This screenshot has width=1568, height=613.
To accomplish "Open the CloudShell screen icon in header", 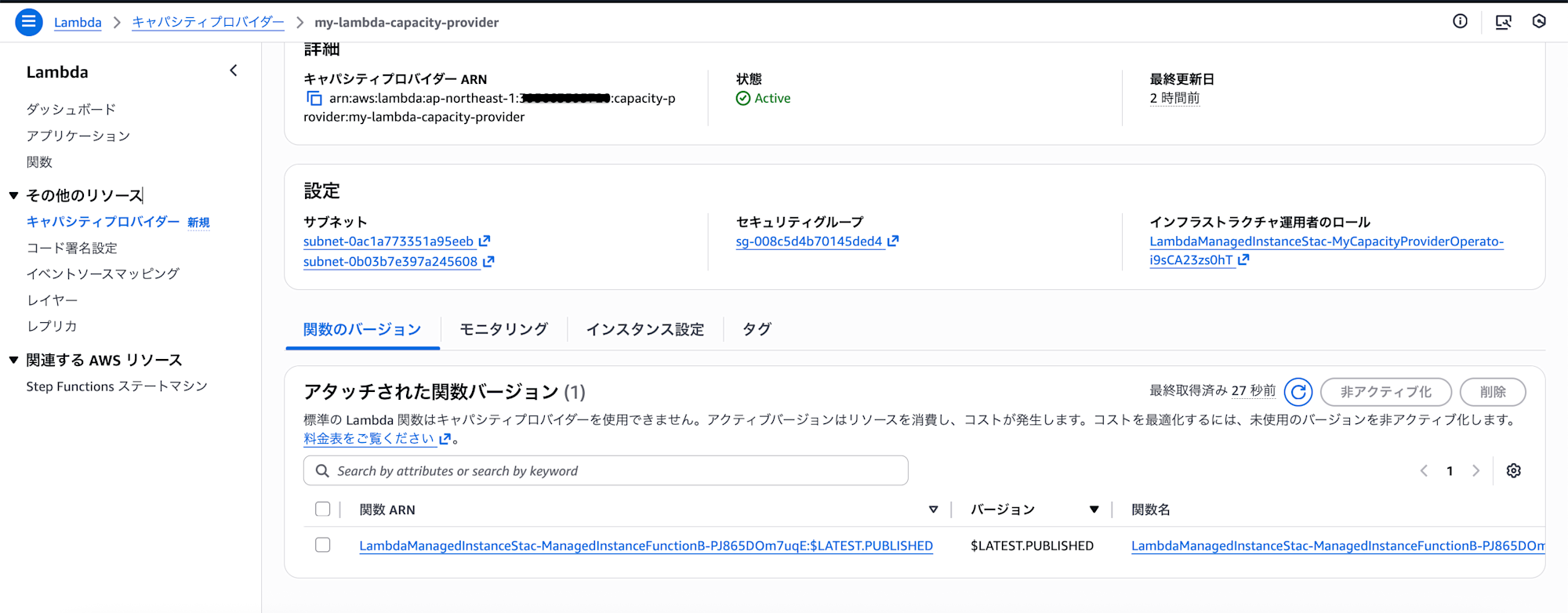I will 1503,22.
